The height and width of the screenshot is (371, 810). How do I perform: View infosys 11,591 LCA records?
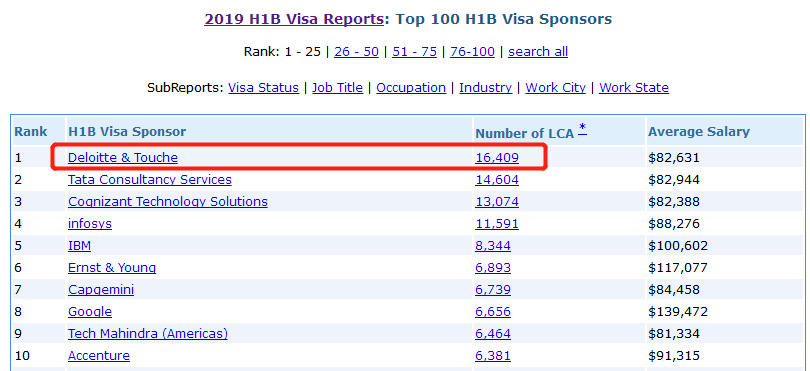pyautogui.click(x=497, y=224)
